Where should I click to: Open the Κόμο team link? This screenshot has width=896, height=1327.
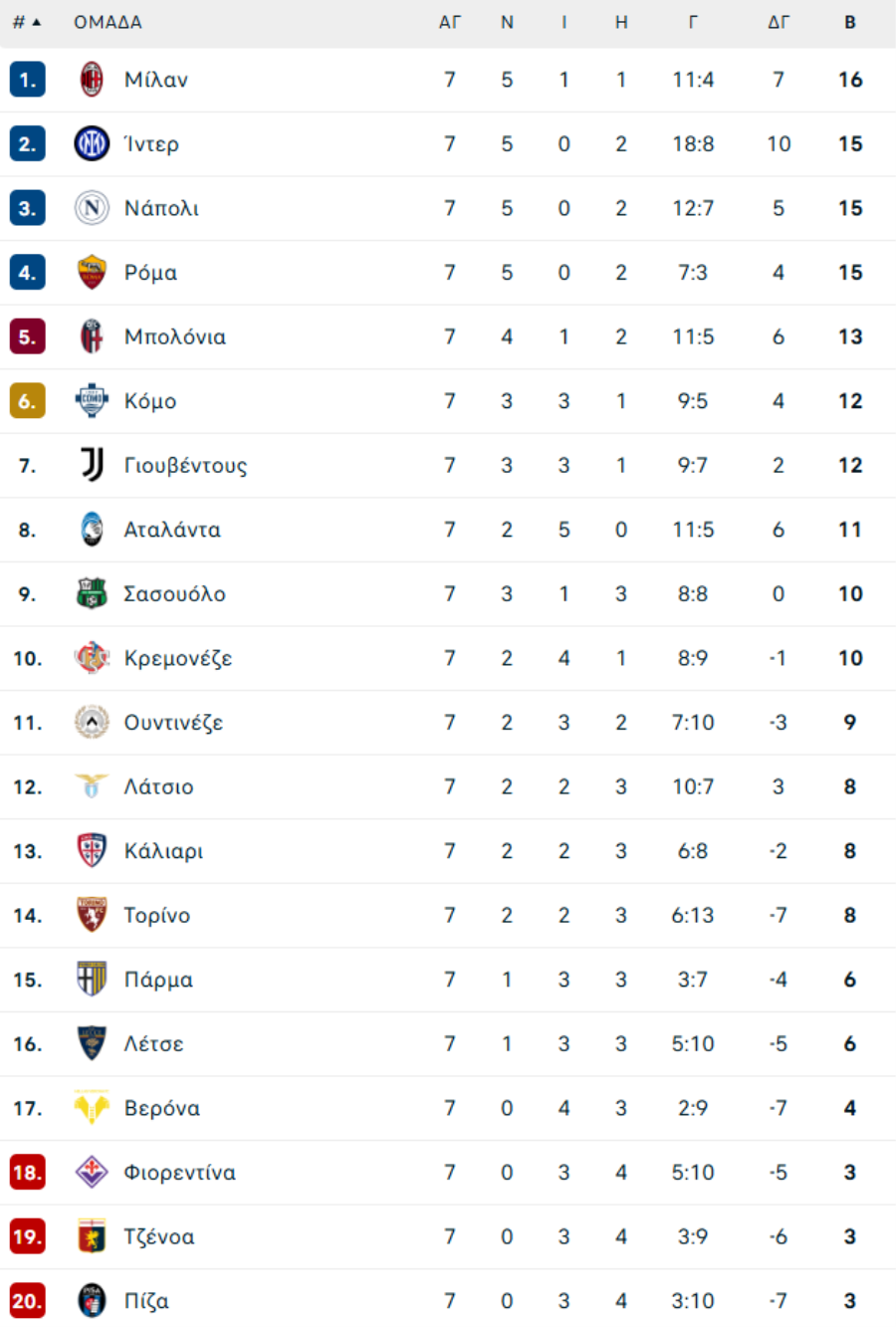click(x=150, y=401)
